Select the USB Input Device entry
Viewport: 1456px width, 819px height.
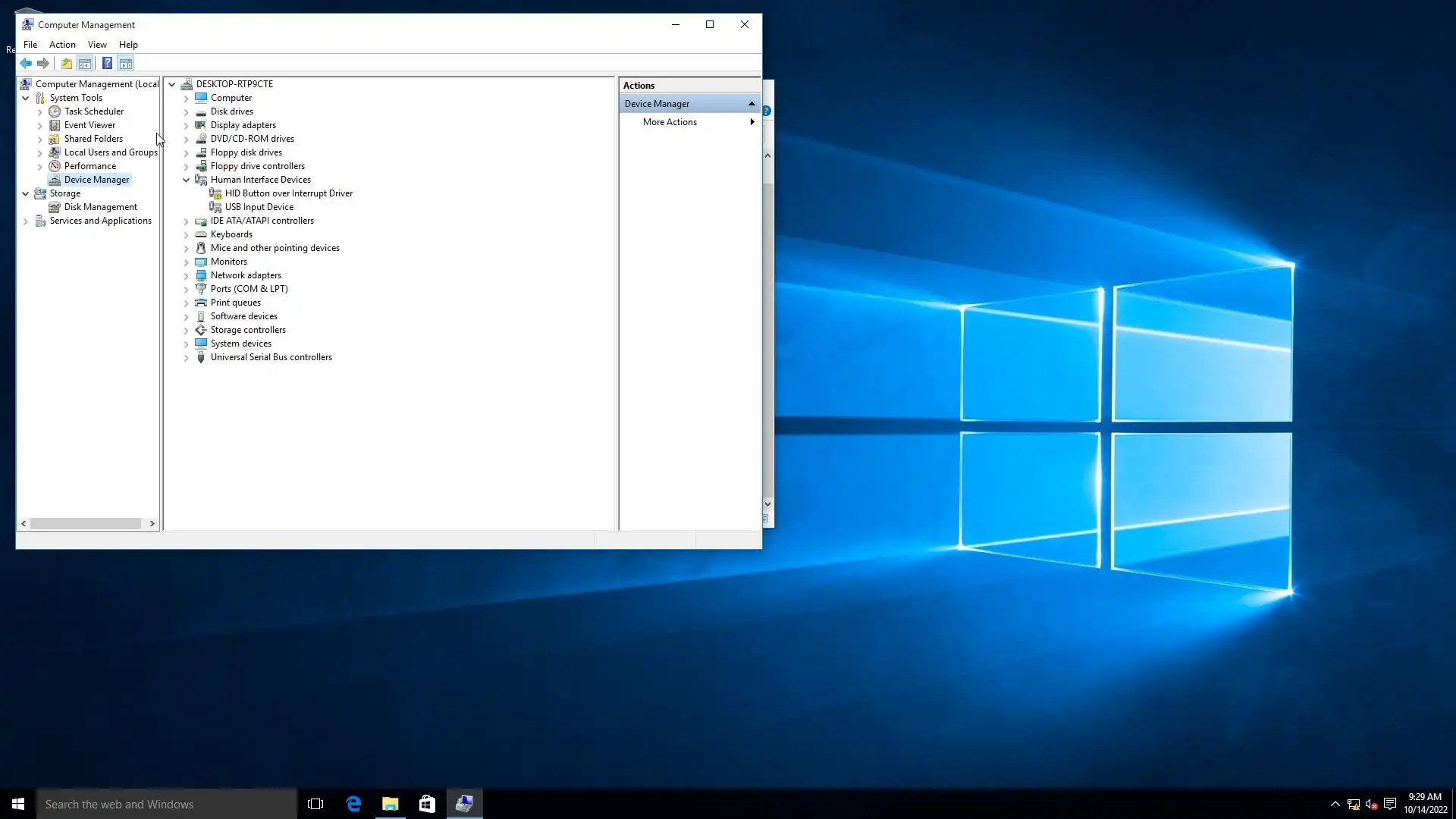point(259,207)
